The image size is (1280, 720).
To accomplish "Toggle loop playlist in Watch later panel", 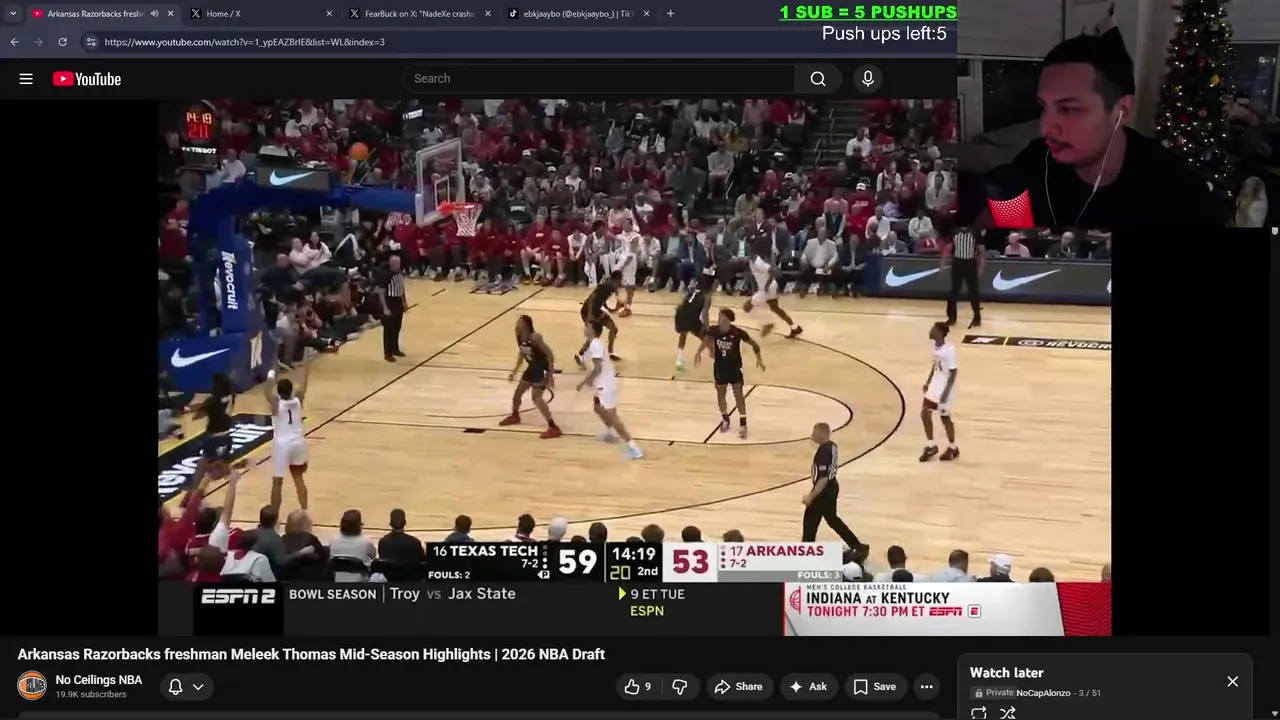I will click(979, 713).
